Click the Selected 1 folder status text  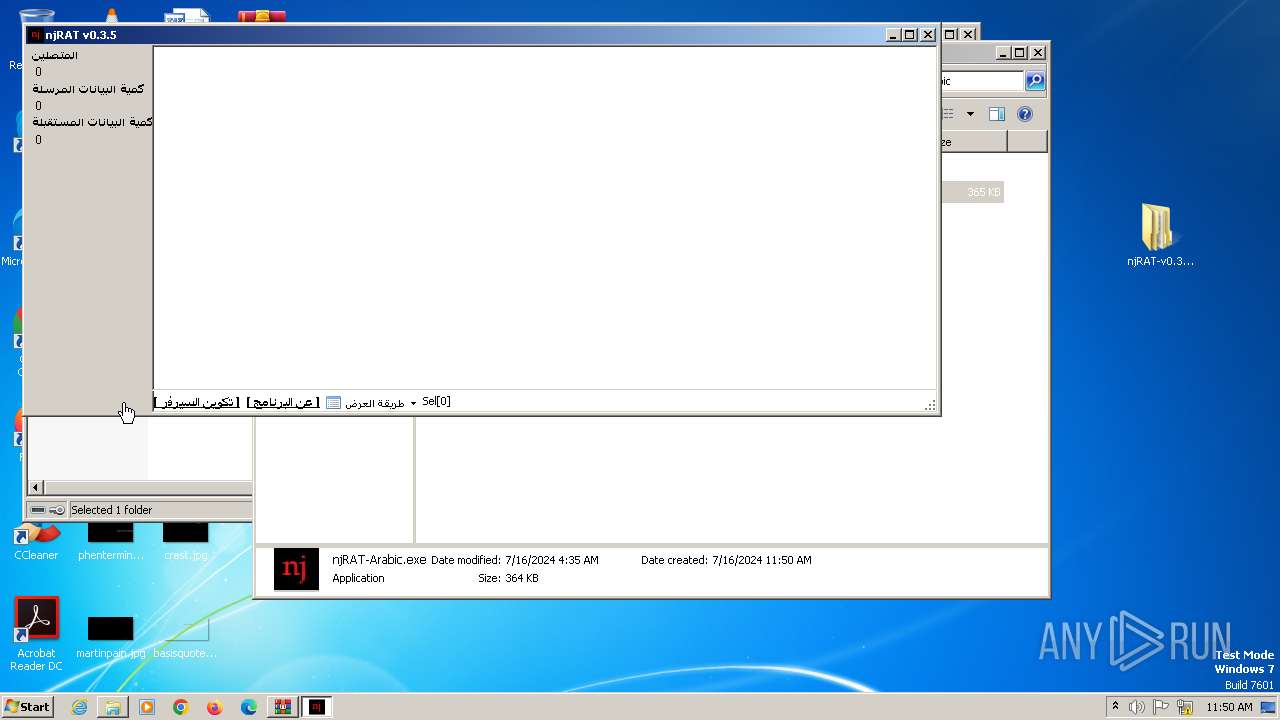(111, 510)
